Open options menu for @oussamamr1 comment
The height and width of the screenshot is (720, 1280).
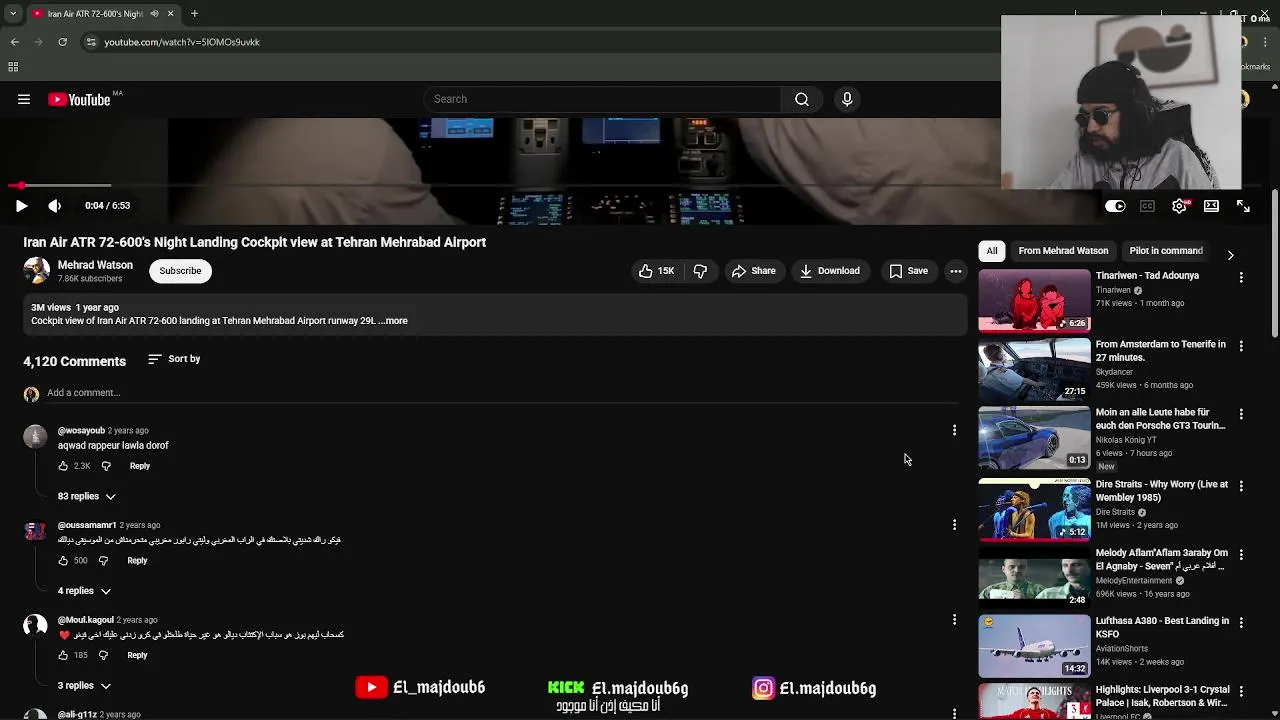(x=954, y=525)
